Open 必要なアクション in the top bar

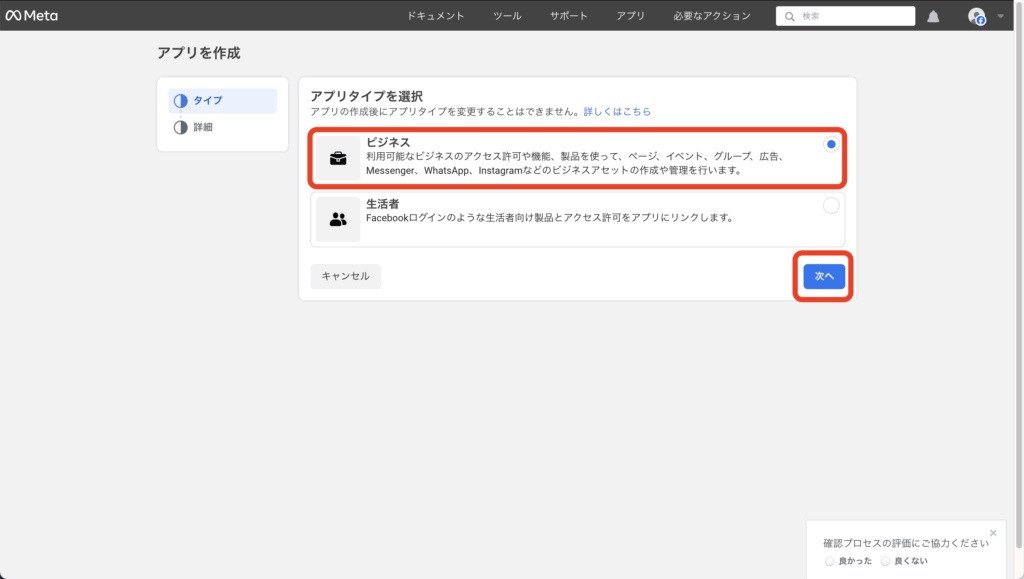pos(712,16)
